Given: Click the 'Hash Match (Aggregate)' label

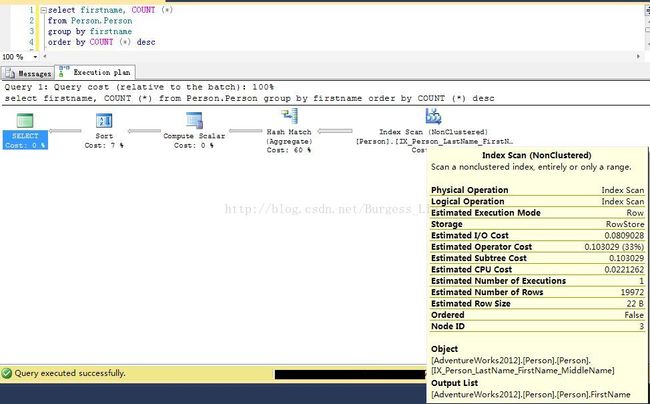Looking at the screenshot, I should [x=289, y=136].
